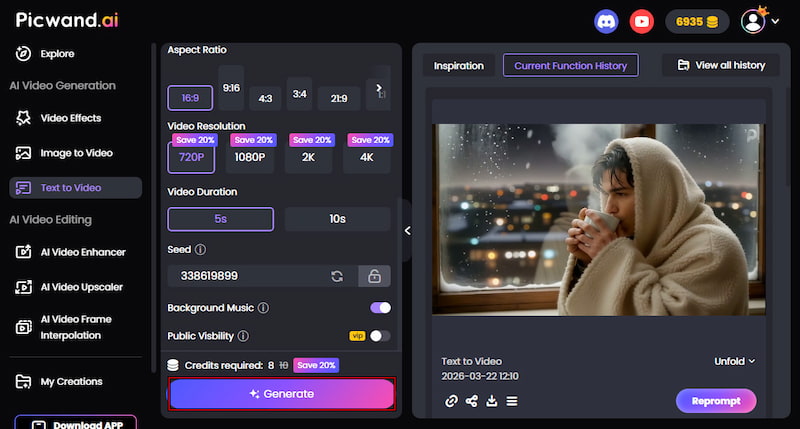
Task: Click the 2026-03-22 12:10 timestamp
Action: tap(480, 376)
